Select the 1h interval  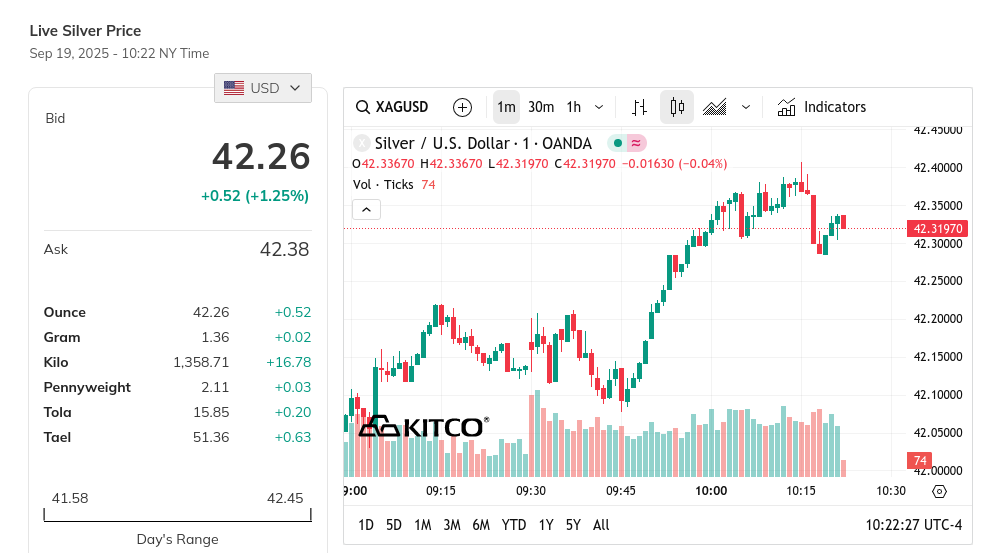(x=573, y=107)
